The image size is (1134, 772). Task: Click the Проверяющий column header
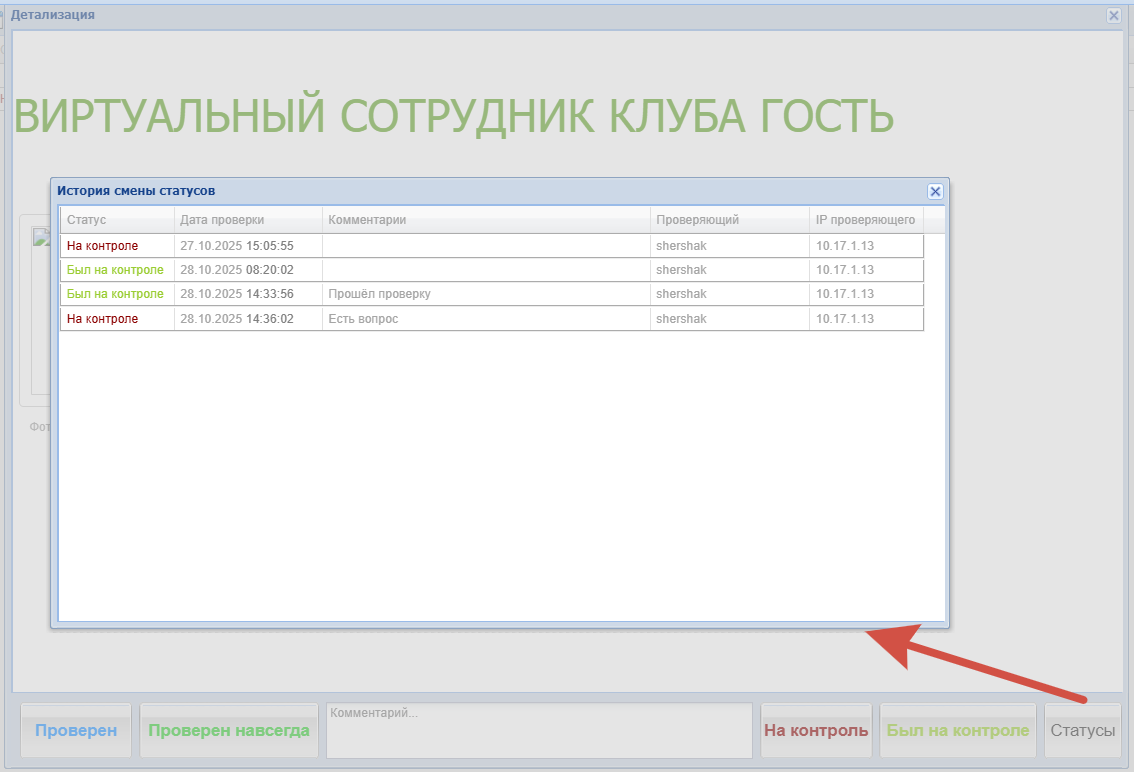[x=730, y=220]
